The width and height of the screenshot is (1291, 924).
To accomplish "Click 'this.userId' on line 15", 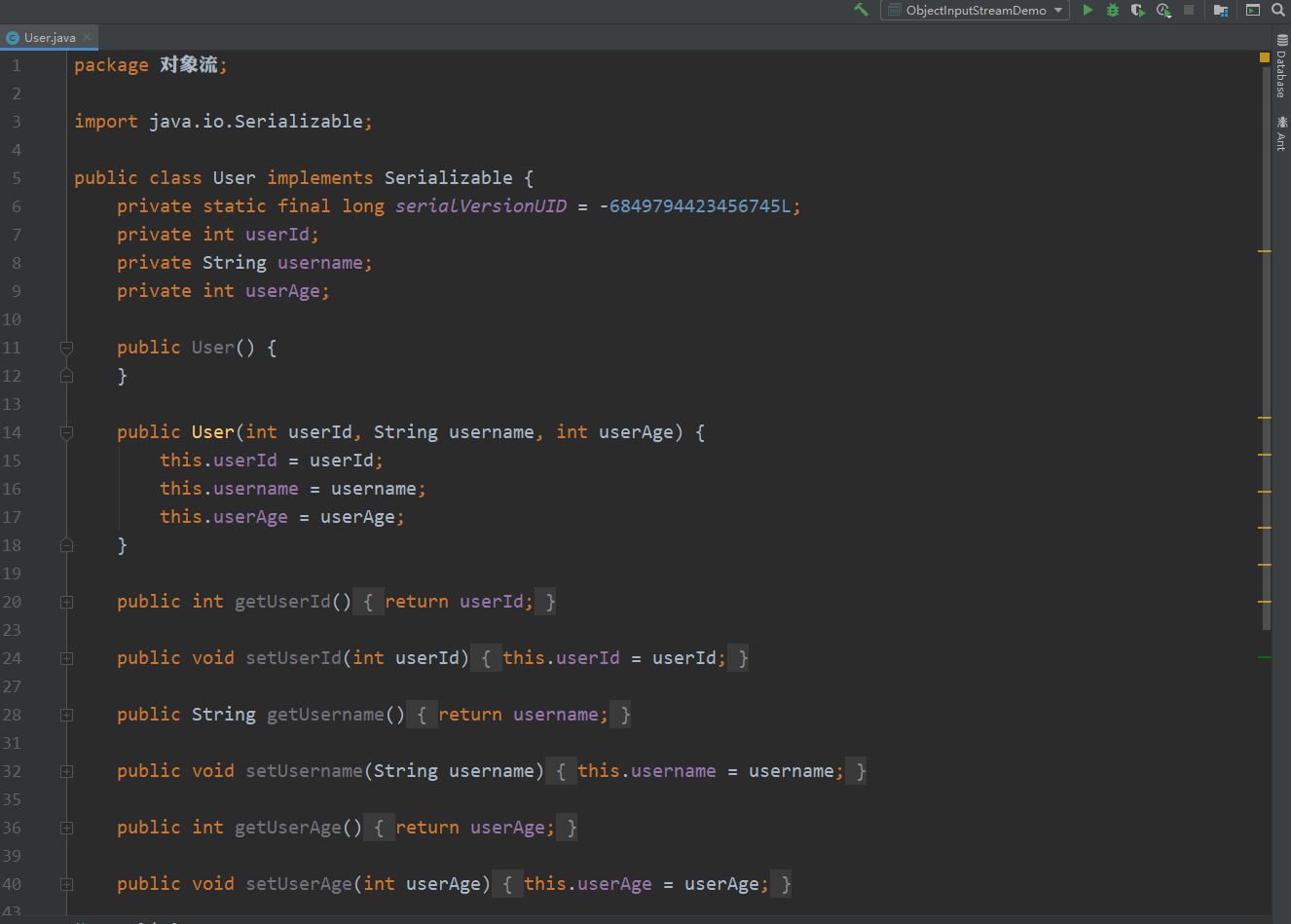I will tap(218, 461).
